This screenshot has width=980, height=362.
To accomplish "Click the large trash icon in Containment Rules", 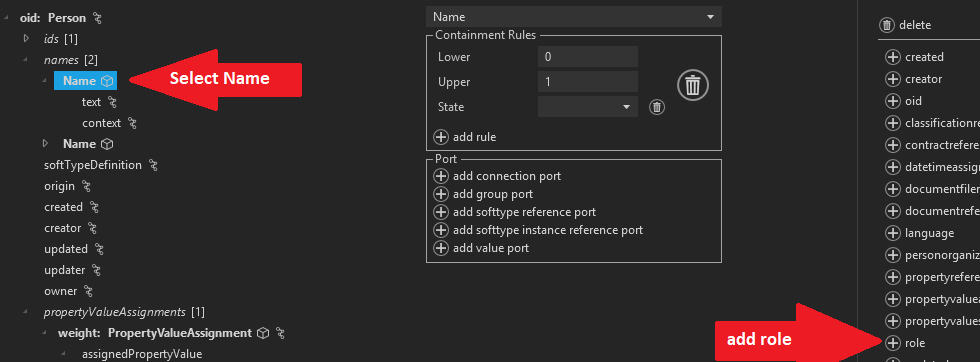I will (692, 84).
